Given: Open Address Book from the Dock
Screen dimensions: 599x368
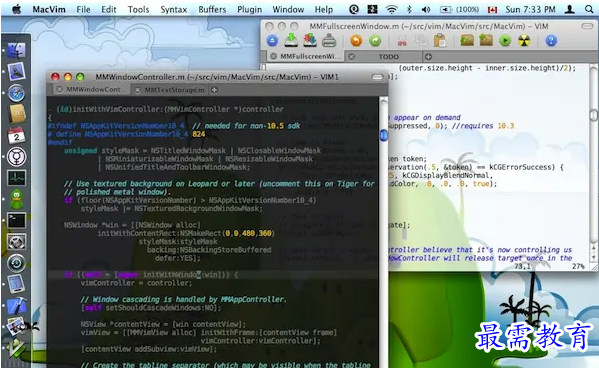Looking at the screenshot, I should (16, 114).
